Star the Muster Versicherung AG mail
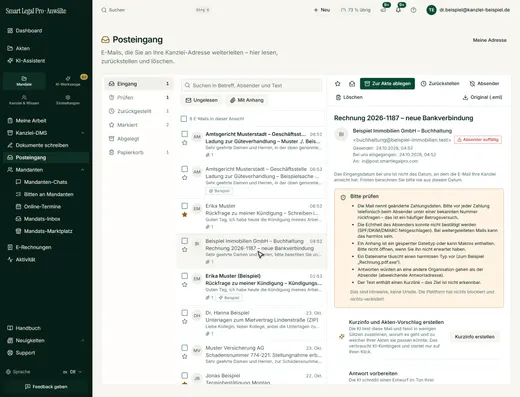The image size is (520, 397). click(x=185, y=357)
